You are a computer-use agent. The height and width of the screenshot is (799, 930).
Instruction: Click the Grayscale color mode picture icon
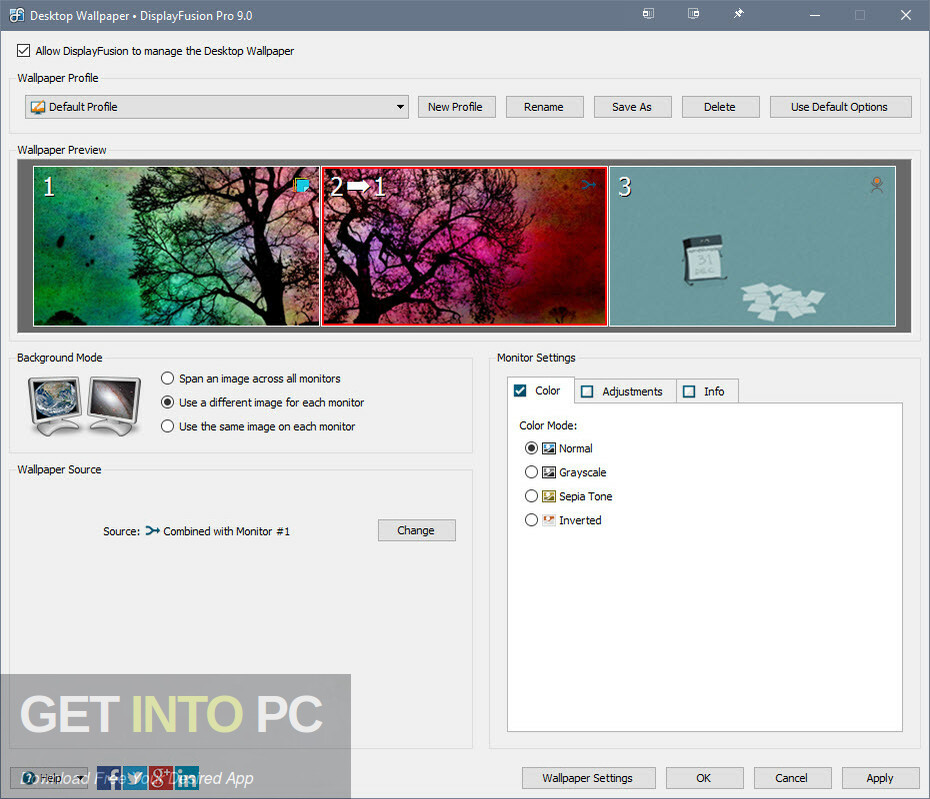(x=549, y=472)
